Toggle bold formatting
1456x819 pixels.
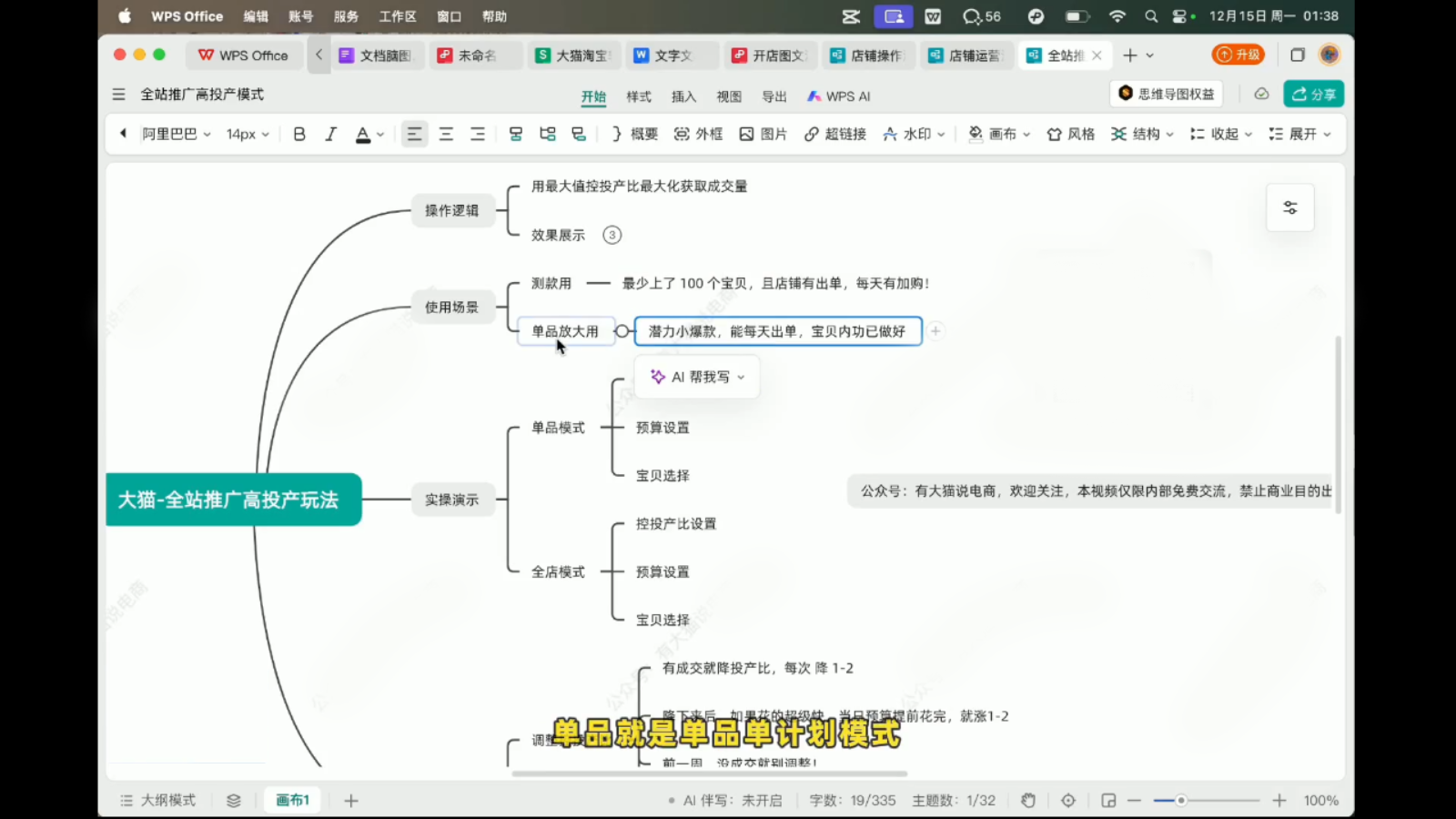[x=299, y=134]
